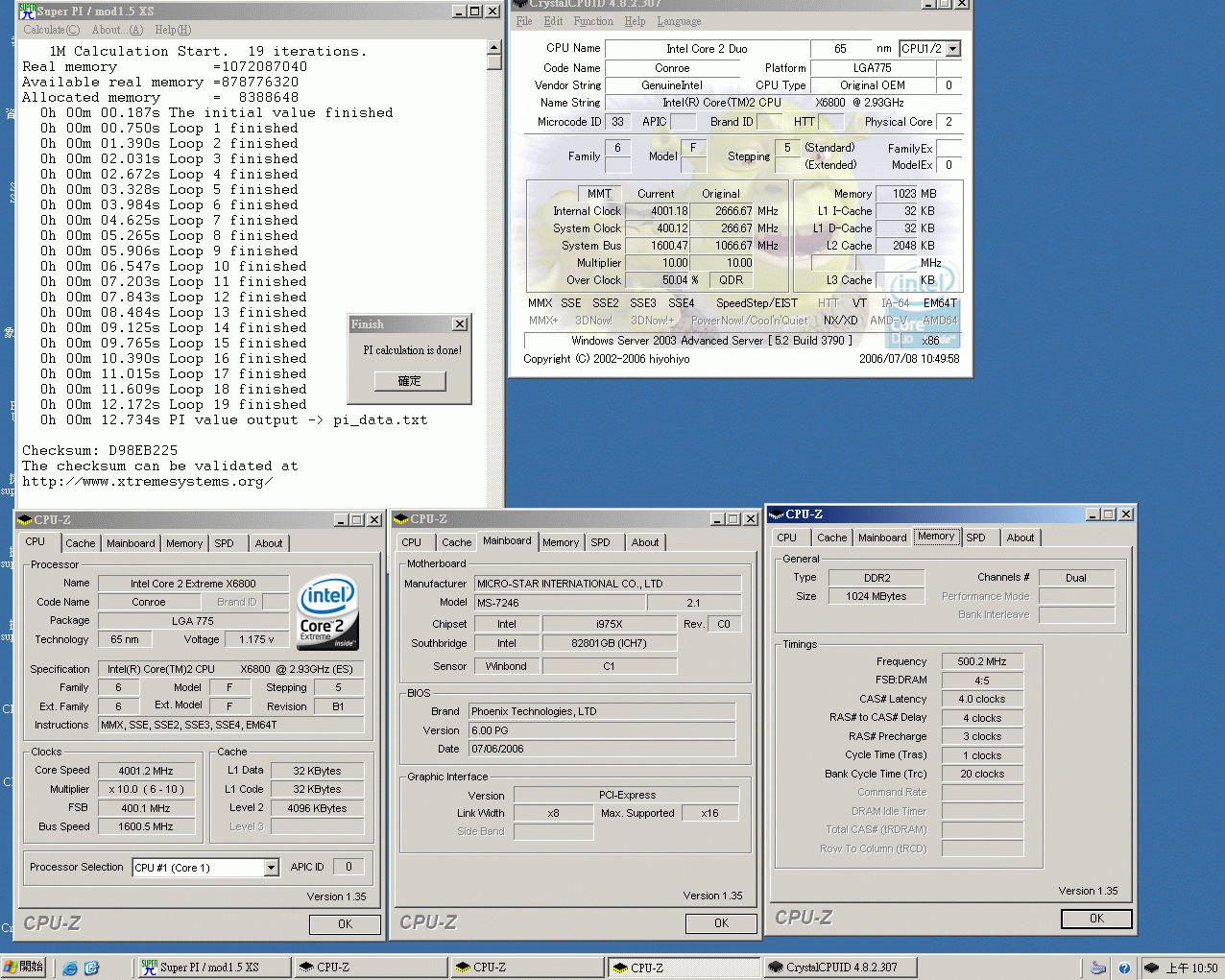The image size is (1225, 980).
Task: Click the 'Checksum: D98EB225' line in Super PI
Action: click(100, 450)
